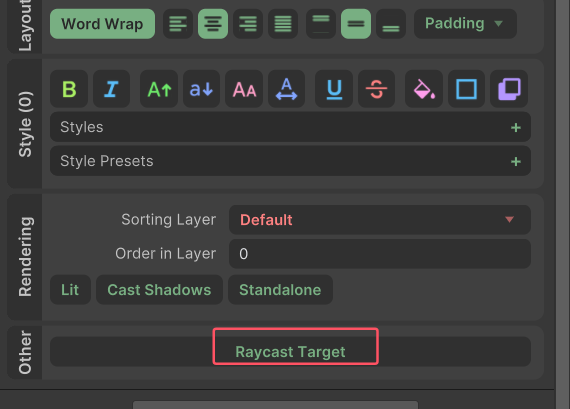
Task: Toggle Bold text style
Action: (x=69, y=89)
